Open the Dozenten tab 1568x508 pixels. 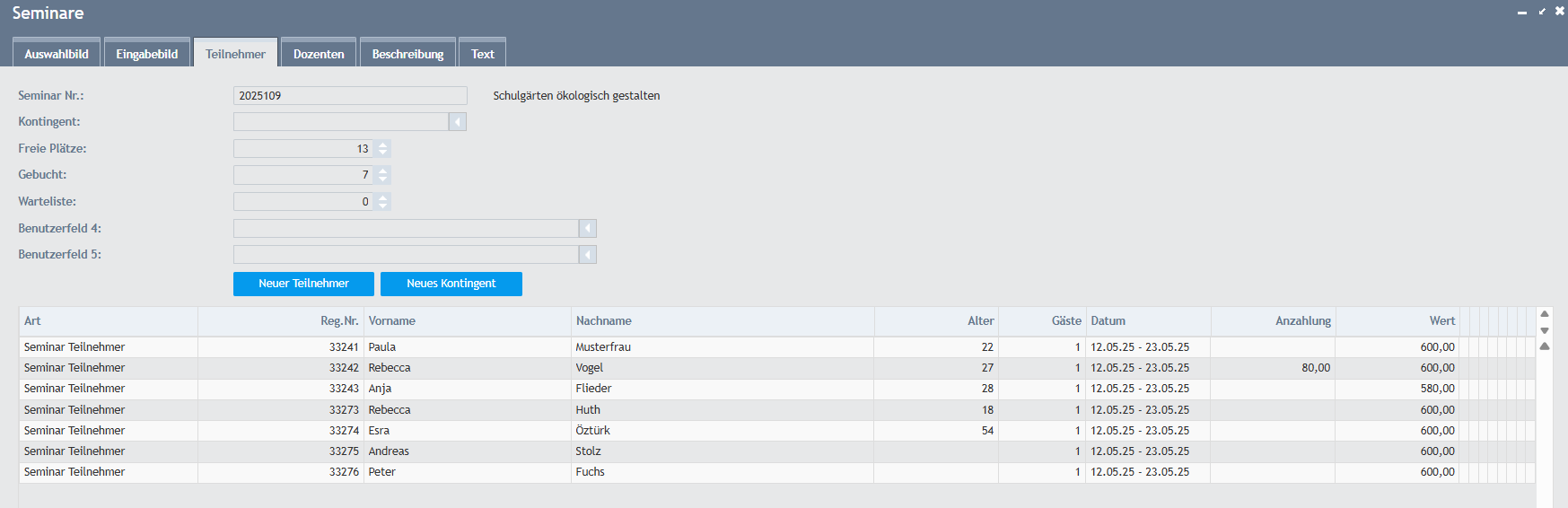click(x=319, y=54)
